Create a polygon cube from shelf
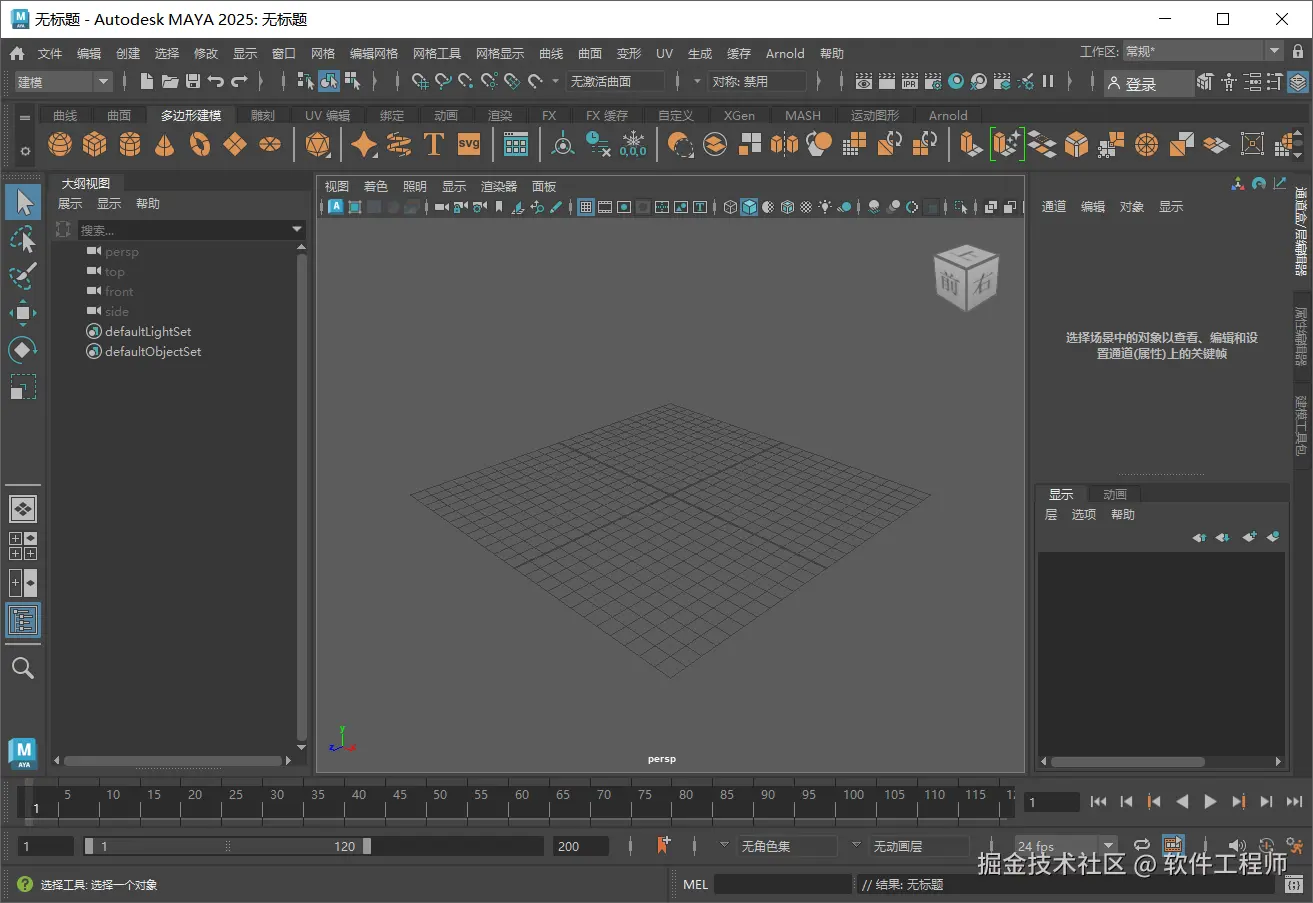Image resolution: width=1313 pixels, height=903 pixels. pos(95,145)
